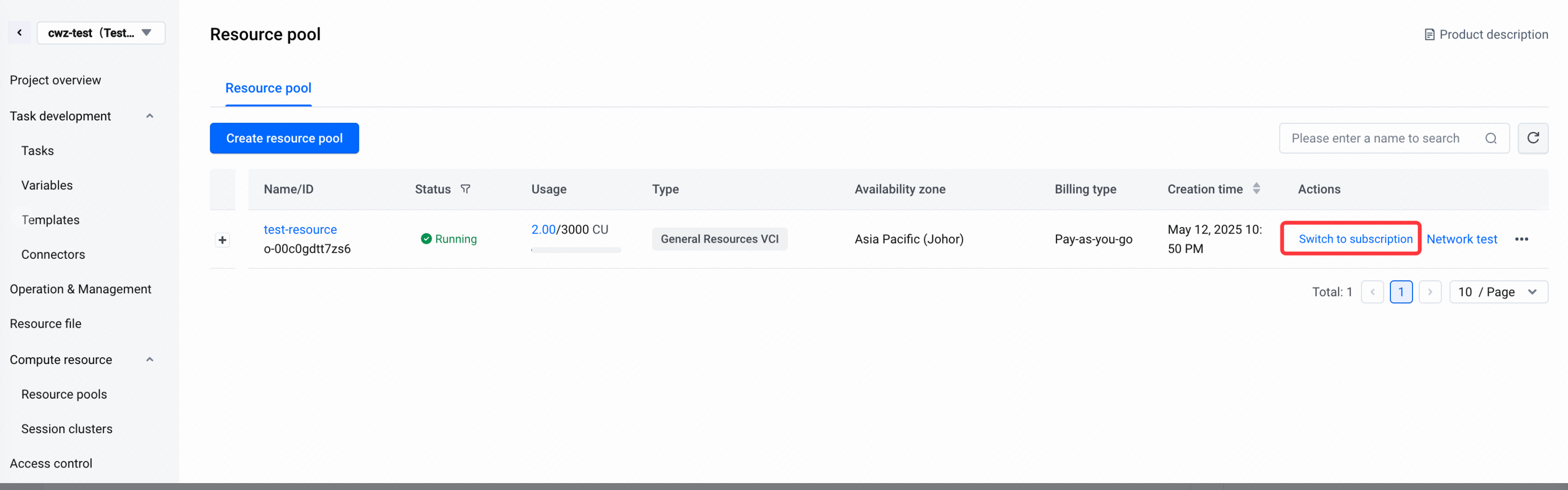
Task: Collapse the Compute resource section
Action: (150, 360)
